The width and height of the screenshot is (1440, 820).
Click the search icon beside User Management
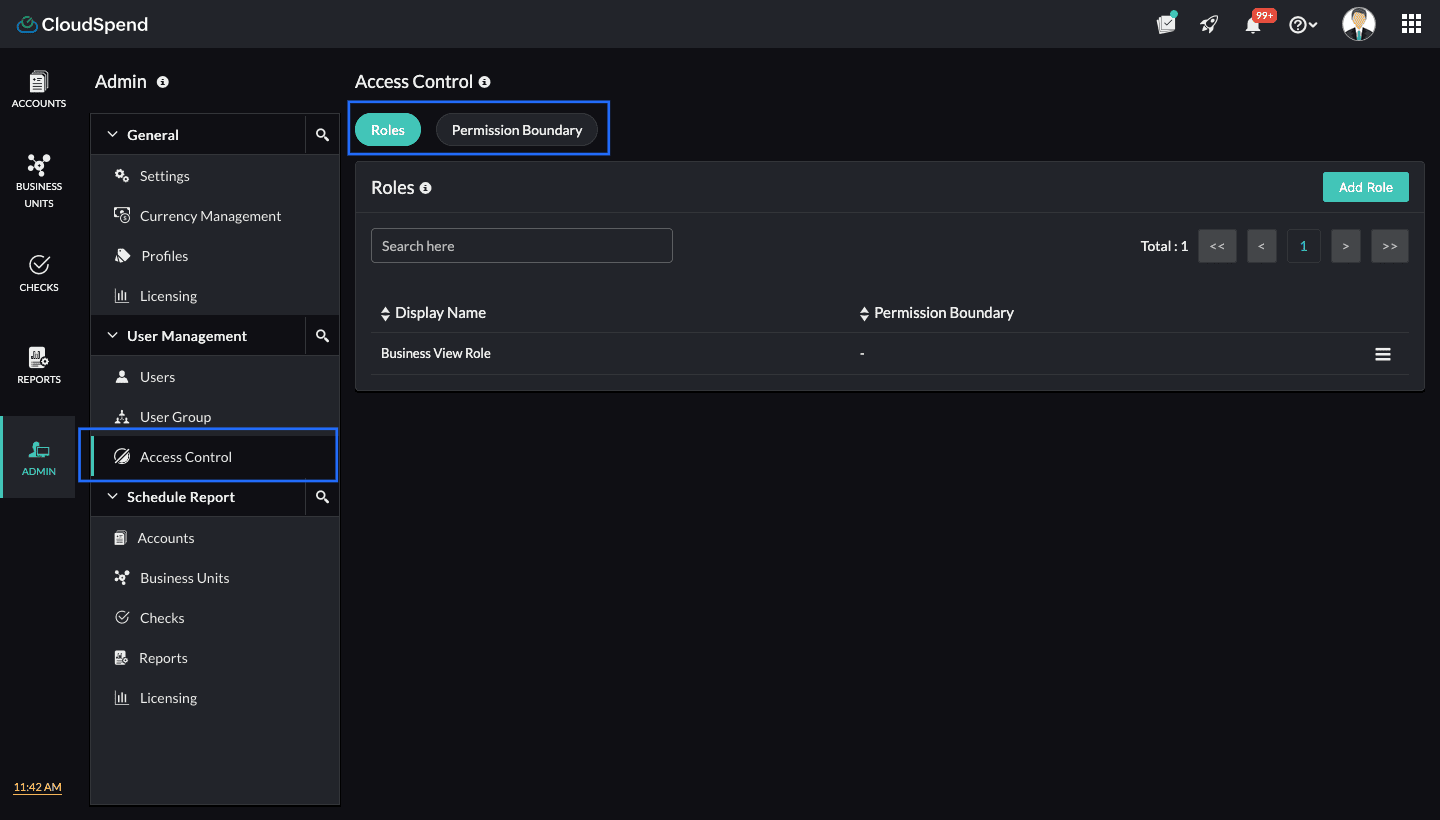(x=322, y=336)
